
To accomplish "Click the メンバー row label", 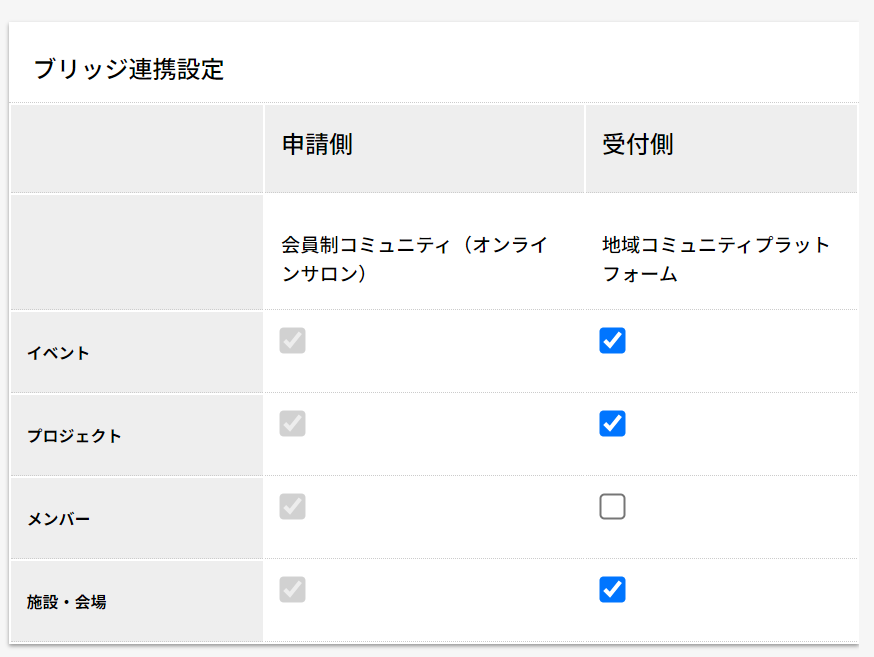I will tap(58, 519).
